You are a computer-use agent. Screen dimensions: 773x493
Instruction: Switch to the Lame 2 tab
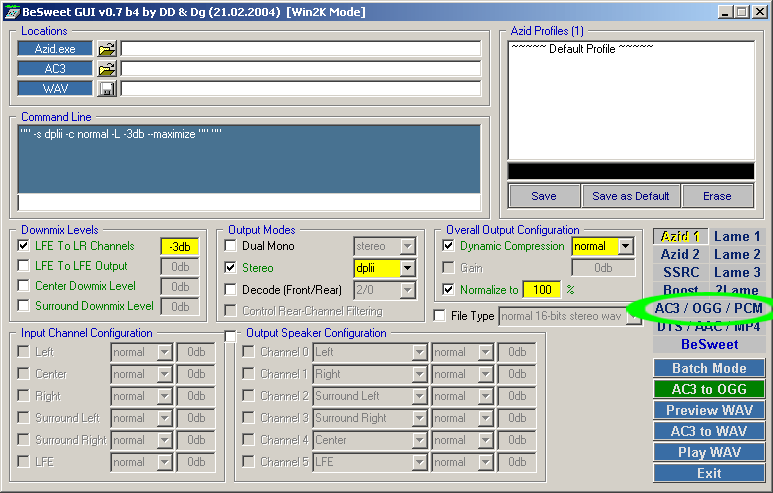tap(737, 254)
